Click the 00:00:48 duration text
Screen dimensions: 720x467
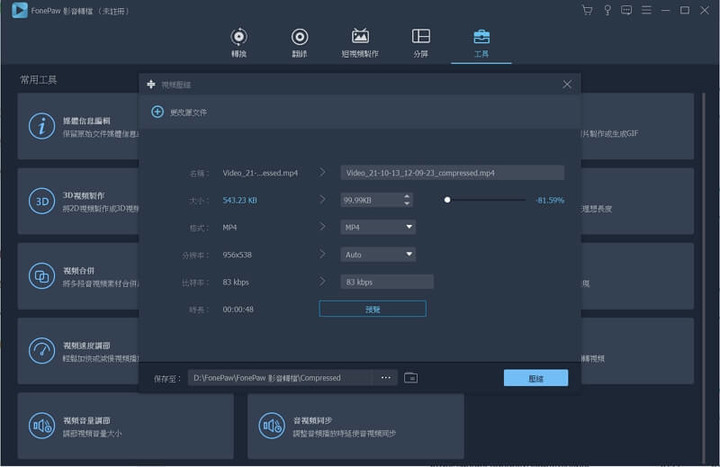point(238,309)
